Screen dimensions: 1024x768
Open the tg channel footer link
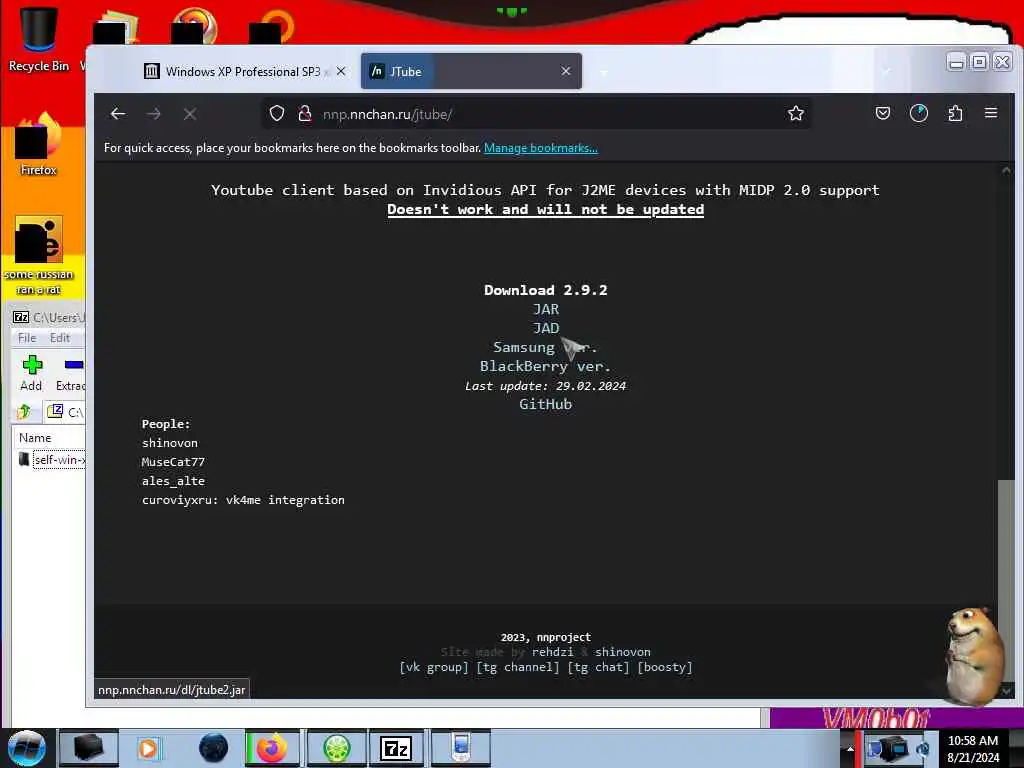tap(518, 667)
